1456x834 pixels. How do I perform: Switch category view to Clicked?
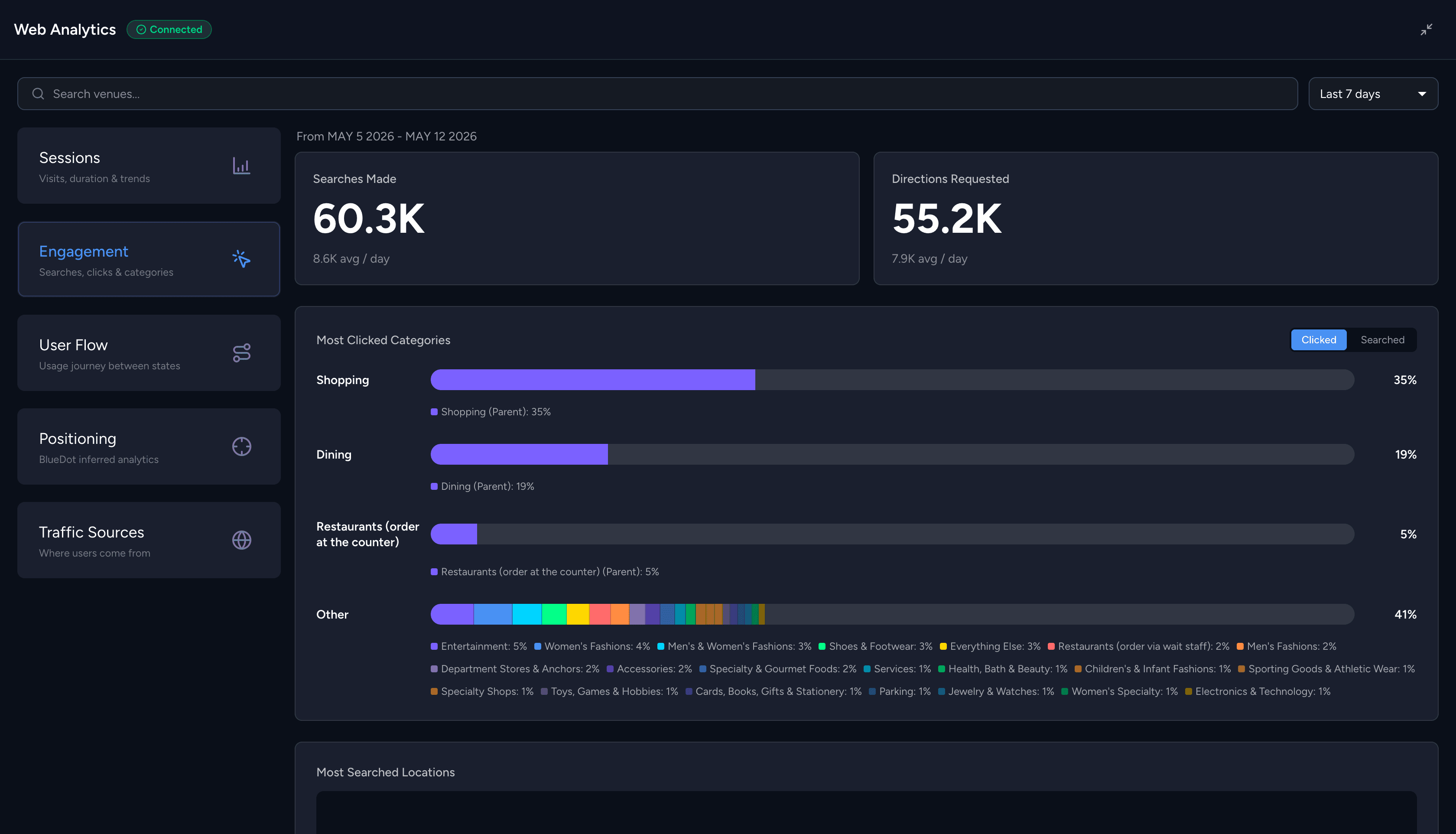1318,340
